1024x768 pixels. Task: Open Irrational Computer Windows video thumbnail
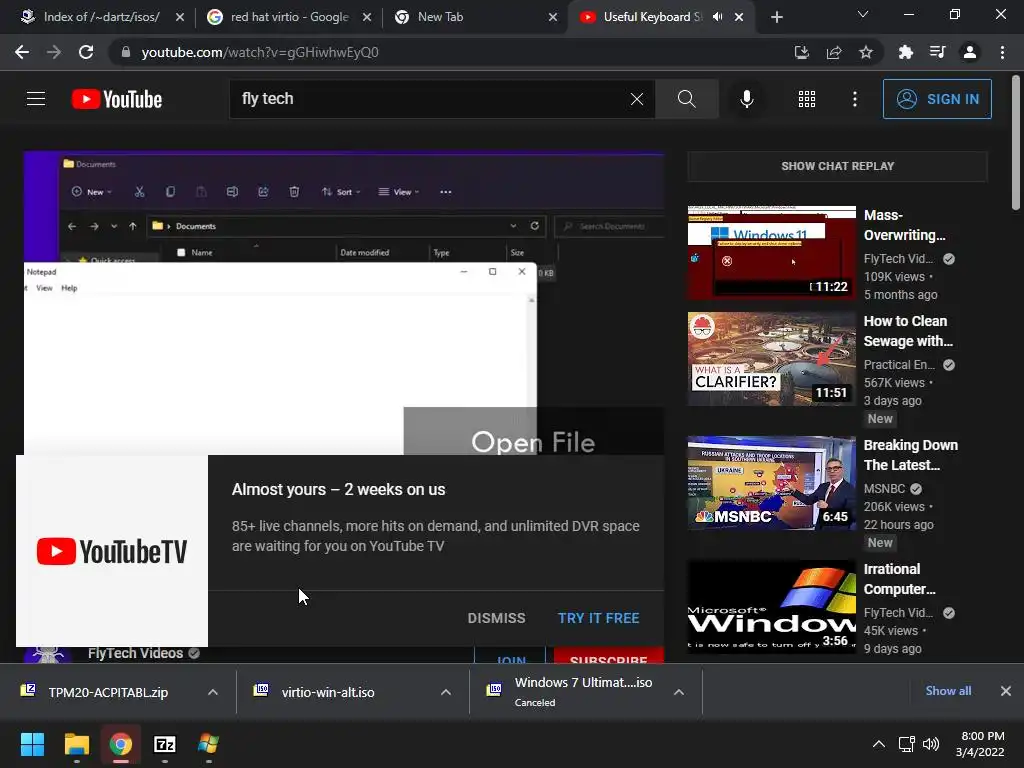pyautogui.click(x=771, y=607)
